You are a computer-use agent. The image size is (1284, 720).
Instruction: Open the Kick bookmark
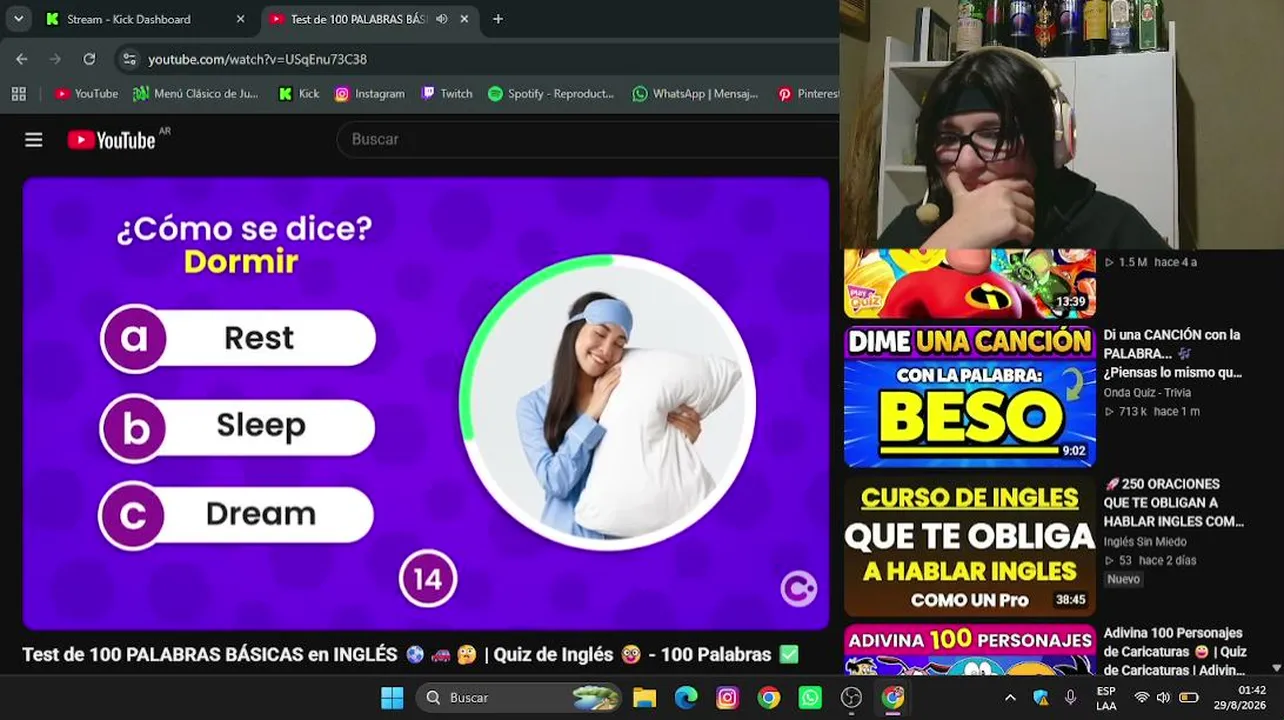click(x=299, y=93)
